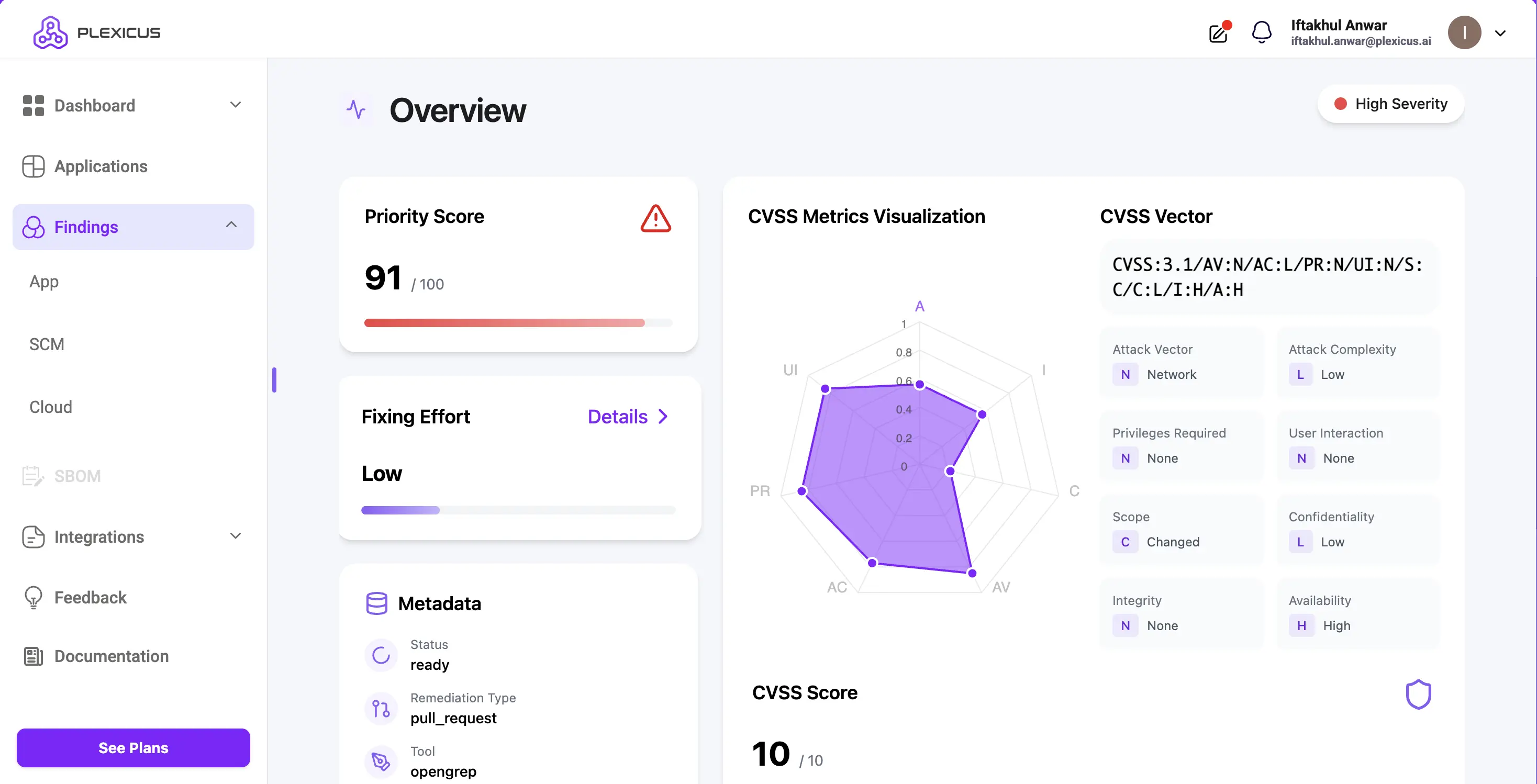Viewport: 1537px width, 784px height.
Task: Click the See Plans button
Action: [133, 747]
